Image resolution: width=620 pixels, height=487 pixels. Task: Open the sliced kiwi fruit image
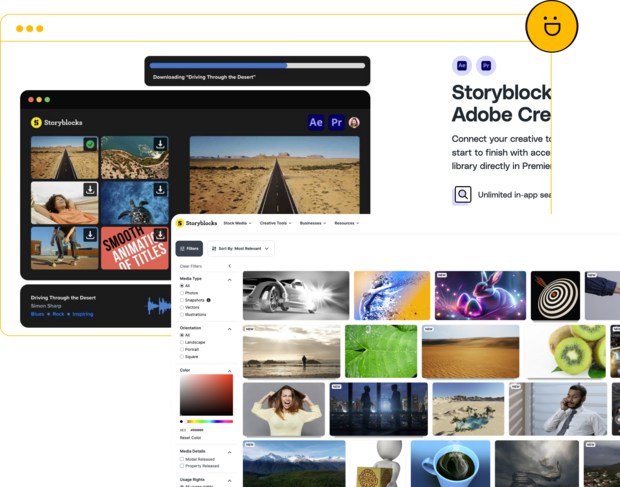tap(565, 351)
